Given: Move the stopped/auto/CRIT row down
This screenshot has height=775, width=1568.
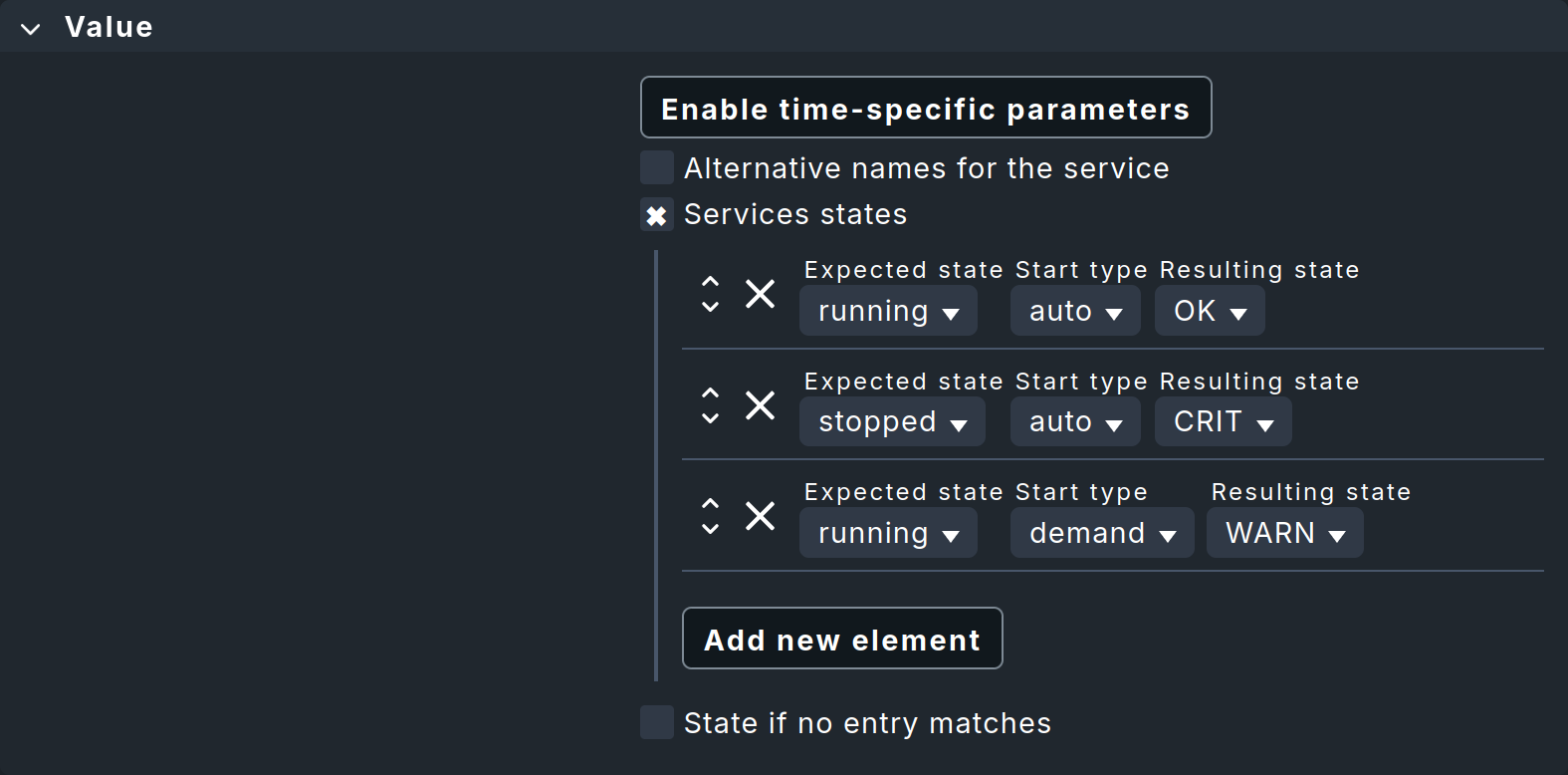Looking at the screenshot, I should click(710, 418).
